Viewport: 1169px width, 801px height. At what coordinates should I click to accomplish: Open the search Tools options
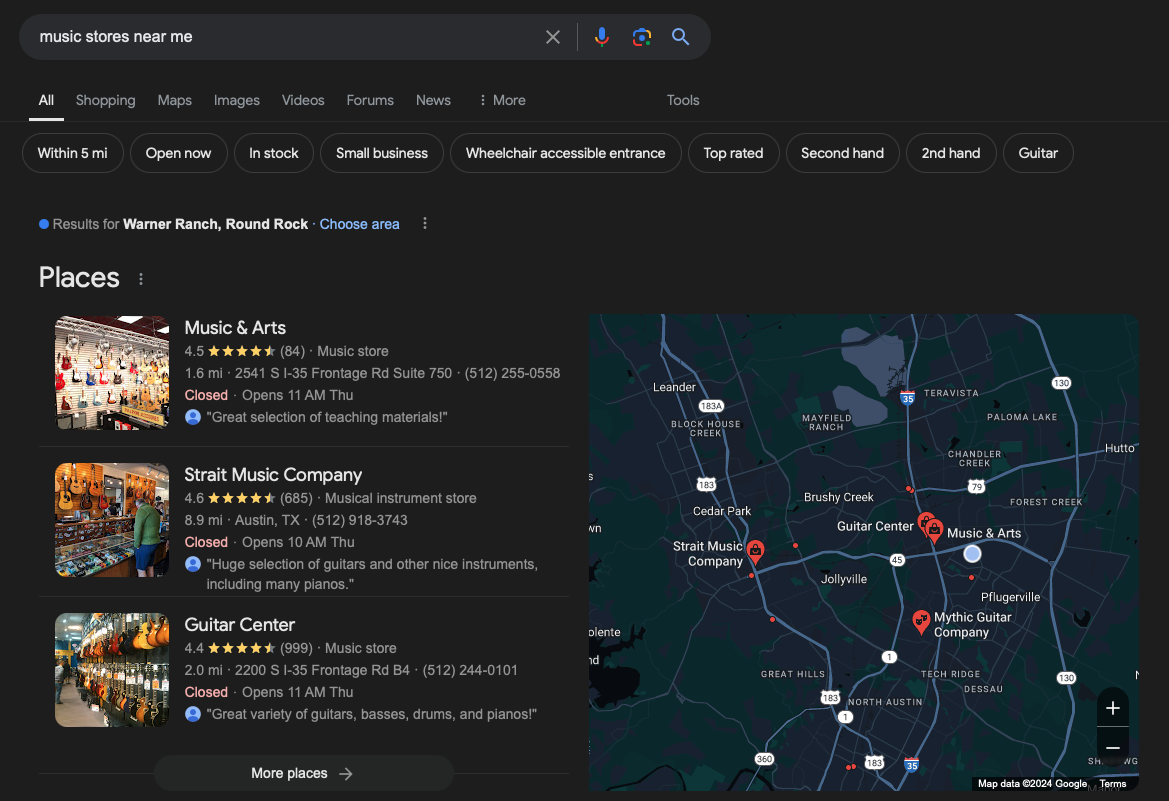683,100
